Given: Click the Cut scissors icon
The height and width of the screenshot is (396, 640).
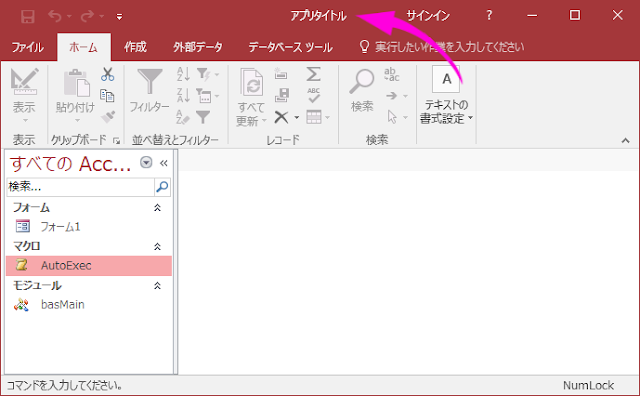Looking at the screenshot, I should coord(107,74).
